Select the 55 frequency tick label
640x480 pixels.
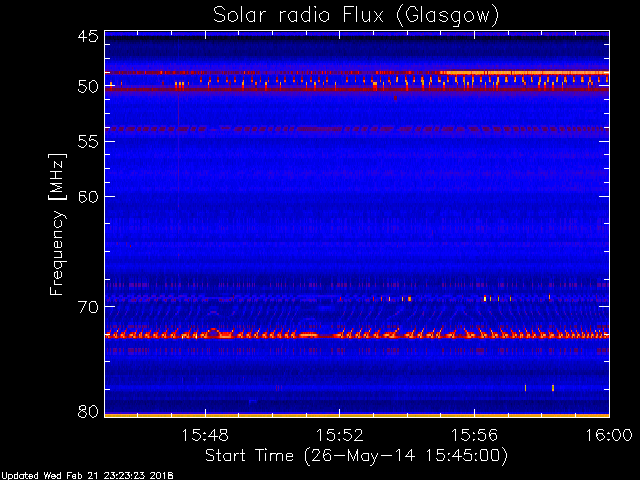88,142
